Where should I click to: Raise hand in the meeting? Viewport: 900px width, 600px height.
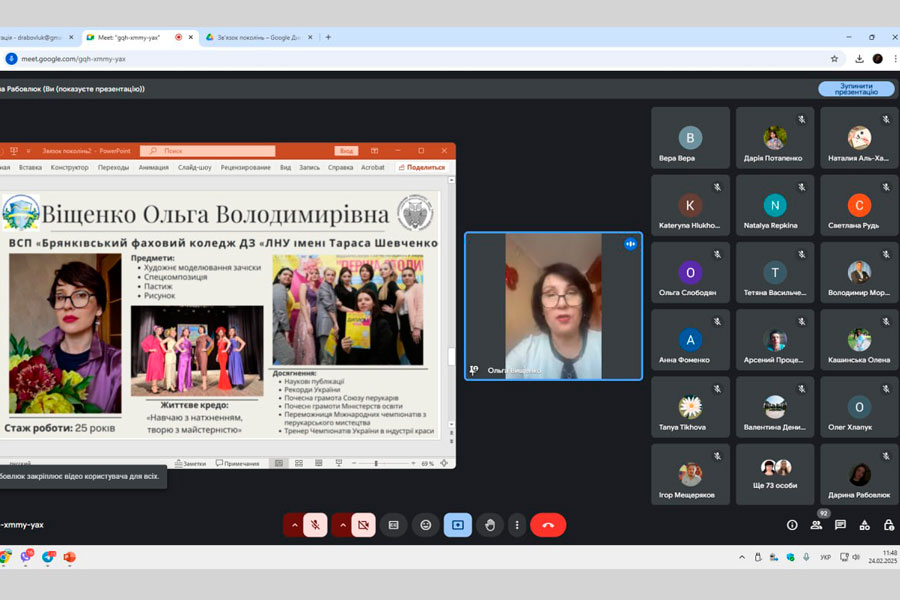pyautogui.click(x=489, y=525)
